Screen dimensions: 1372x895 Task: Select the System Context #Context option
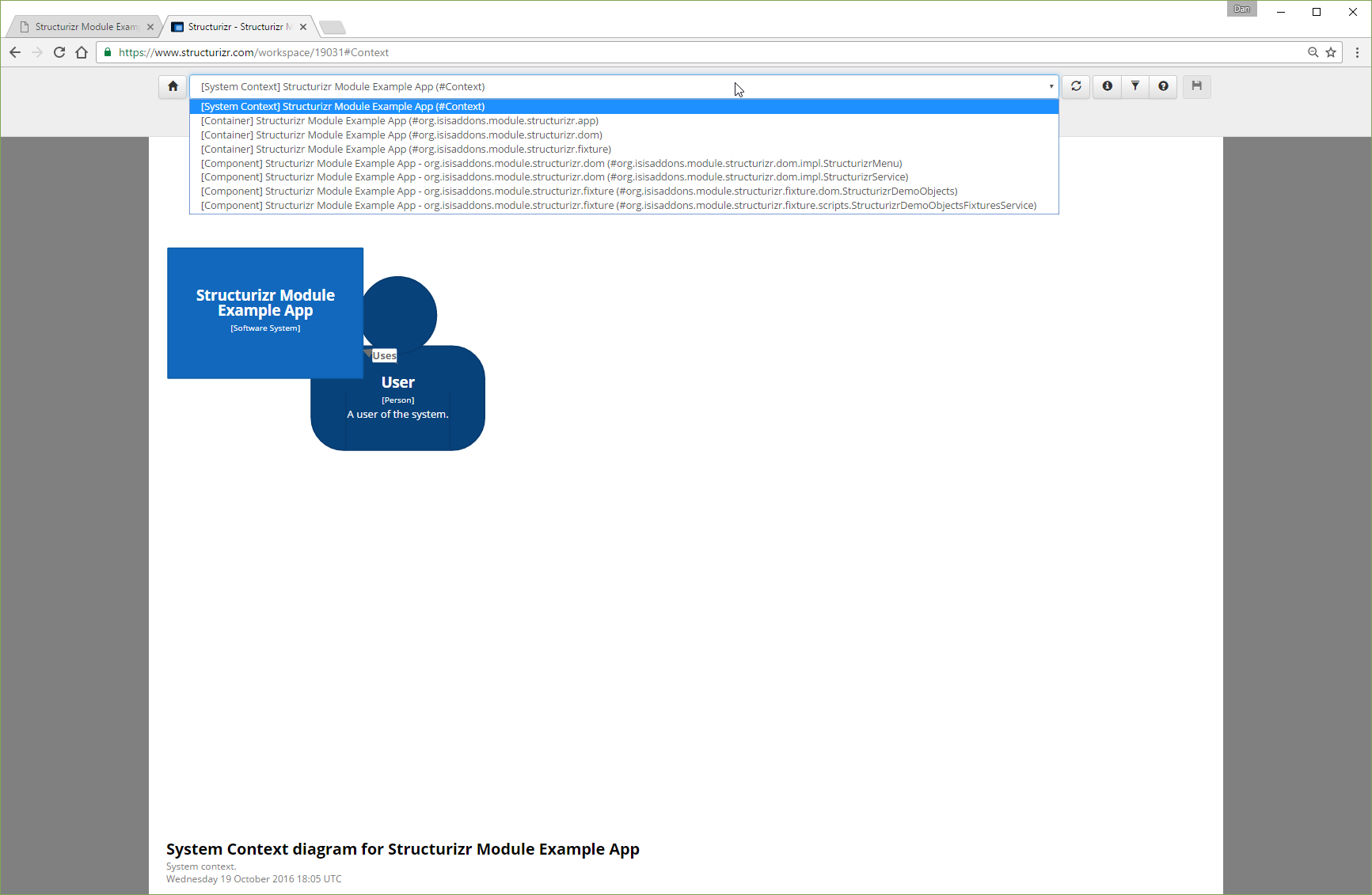click(x=624, y=107)
